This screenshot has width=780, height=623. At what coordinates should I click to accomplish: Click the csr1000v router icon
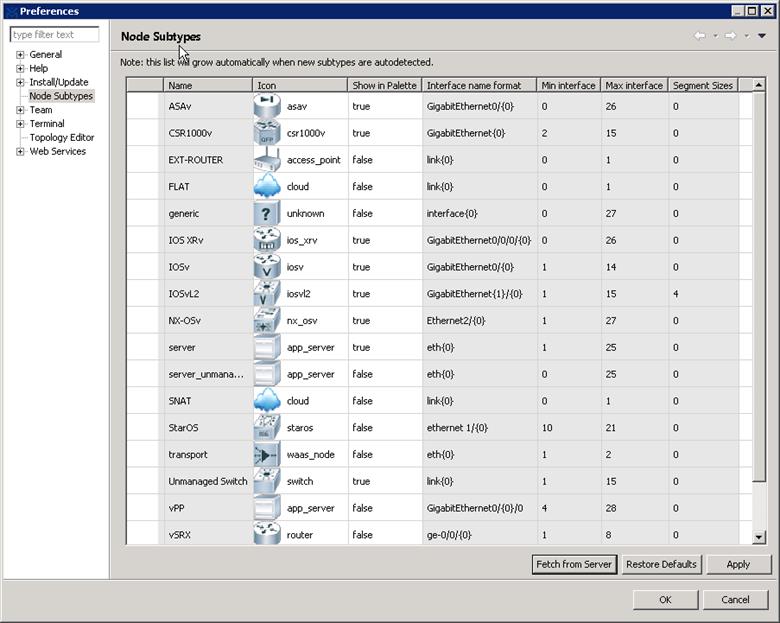click(267, 133)
